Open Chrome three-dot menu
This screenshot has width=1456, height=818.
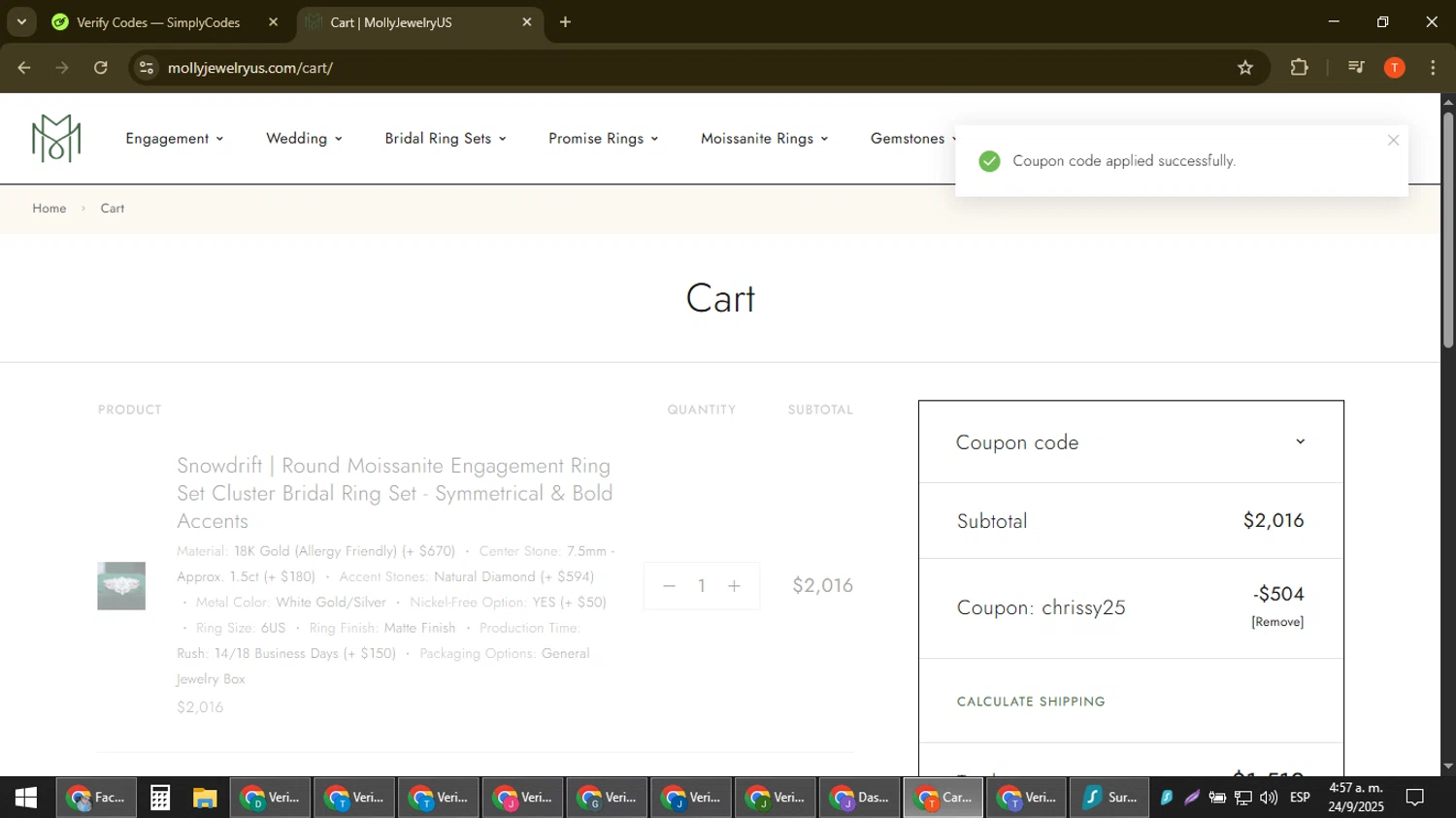click(x=1433, y=68)
